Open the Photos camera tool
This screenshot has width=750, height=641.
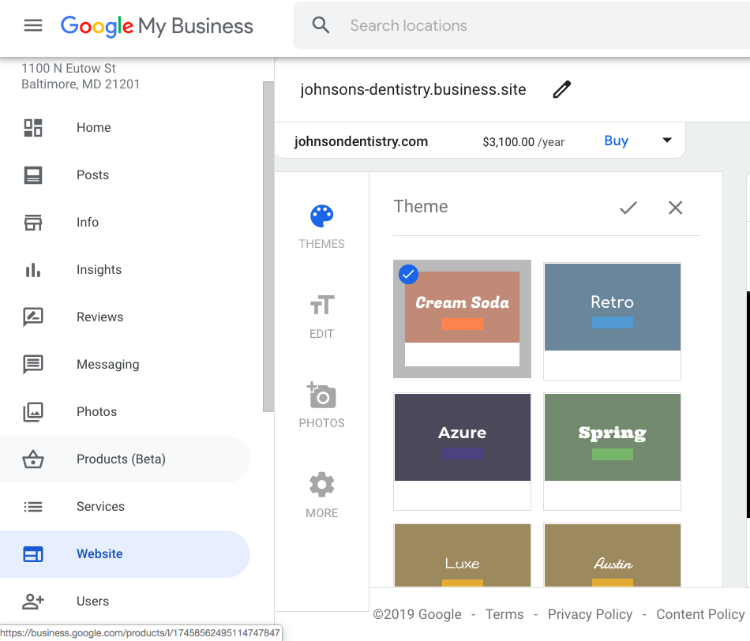tap(321, 405)
